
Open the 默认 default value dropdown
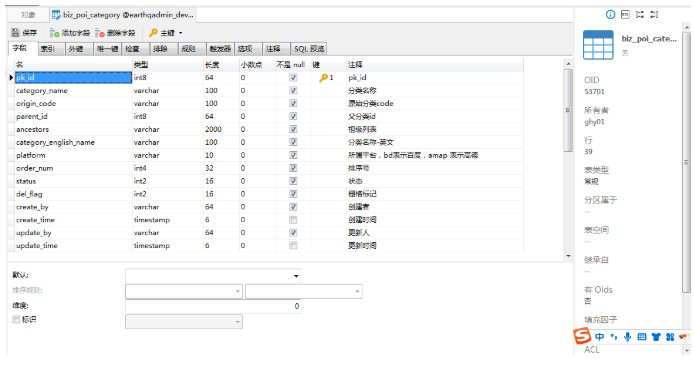pos(296,276)
